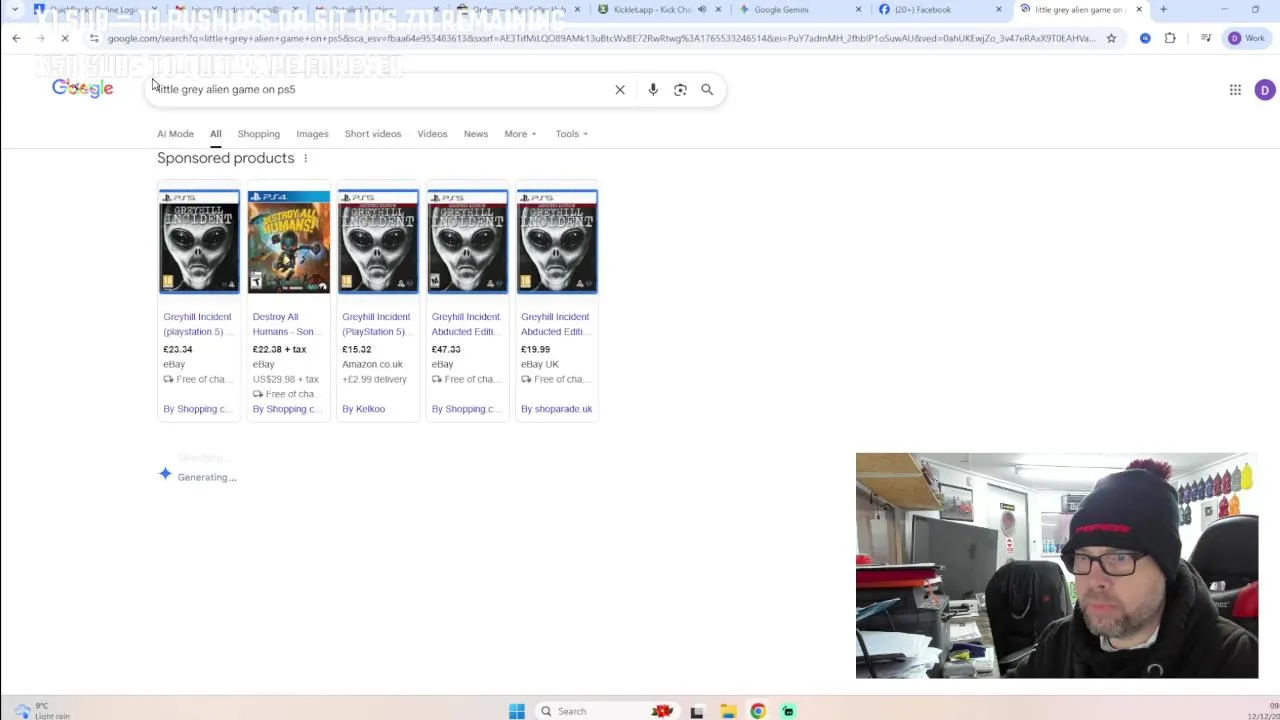
Task: Open the tab search chevron in Chrome
Action: (x=15, y=9)
